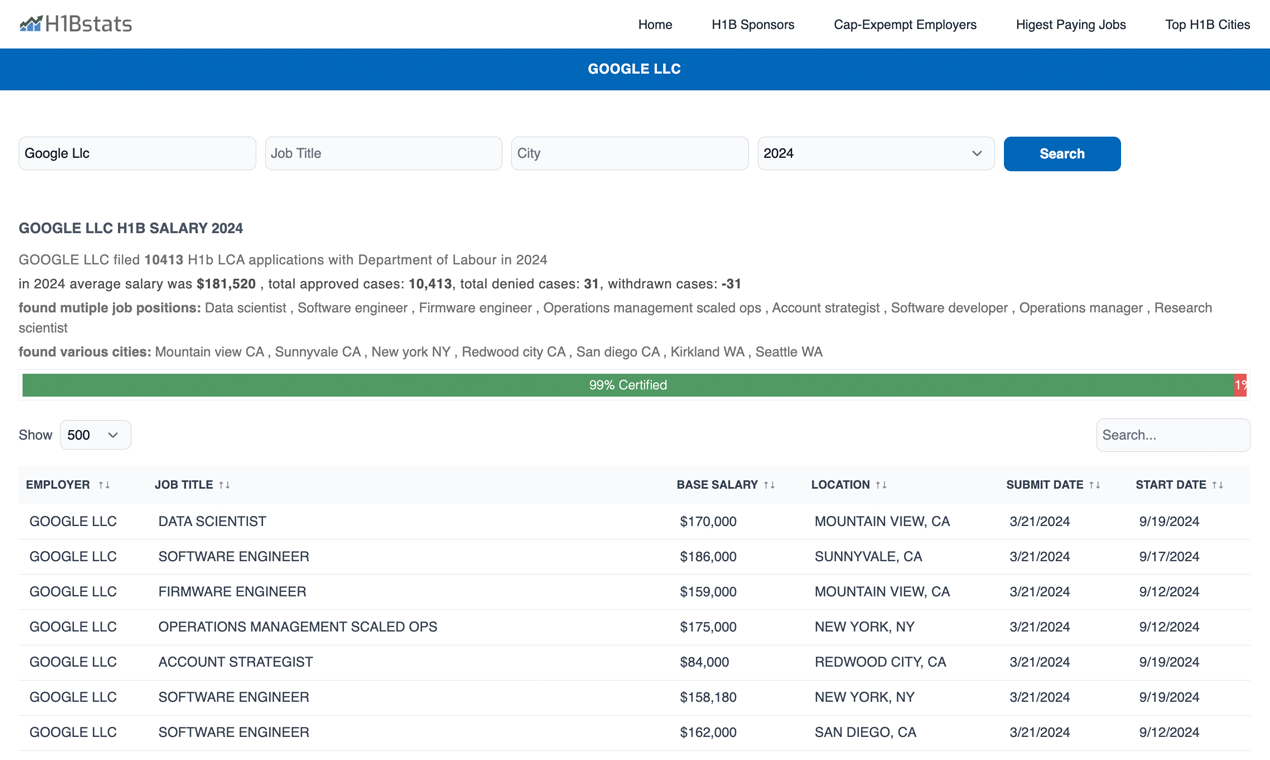Click the table Search... filter box

1173,435
